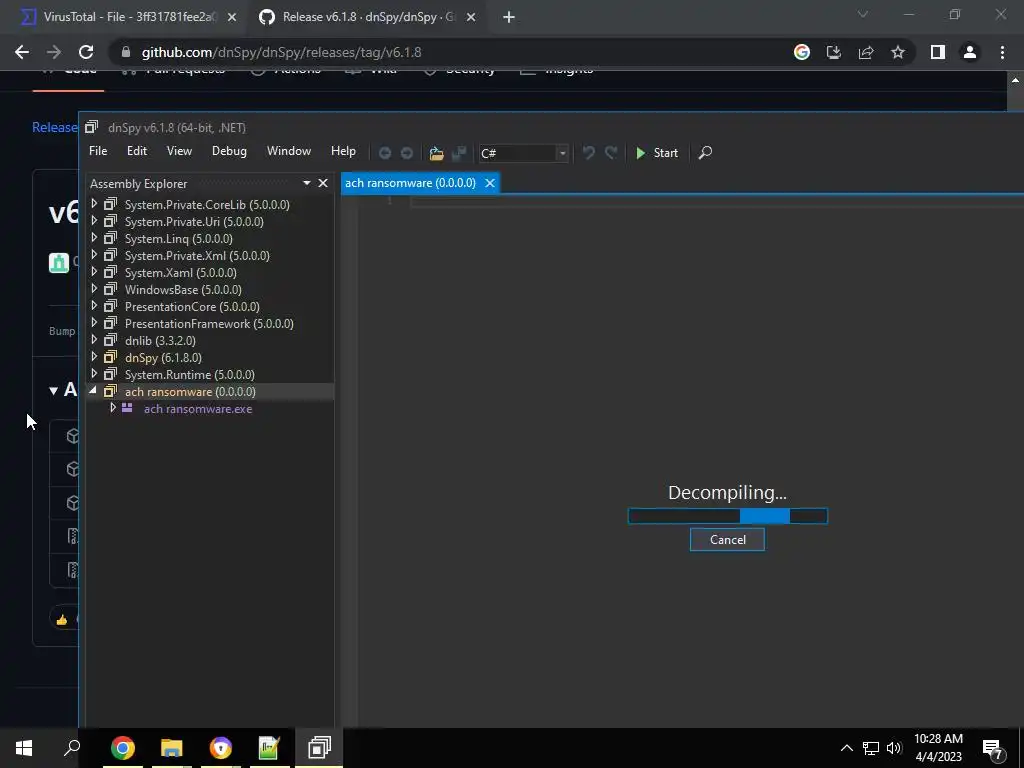
Task: Click the Undo toolbar icon
Action: (588, 153)
